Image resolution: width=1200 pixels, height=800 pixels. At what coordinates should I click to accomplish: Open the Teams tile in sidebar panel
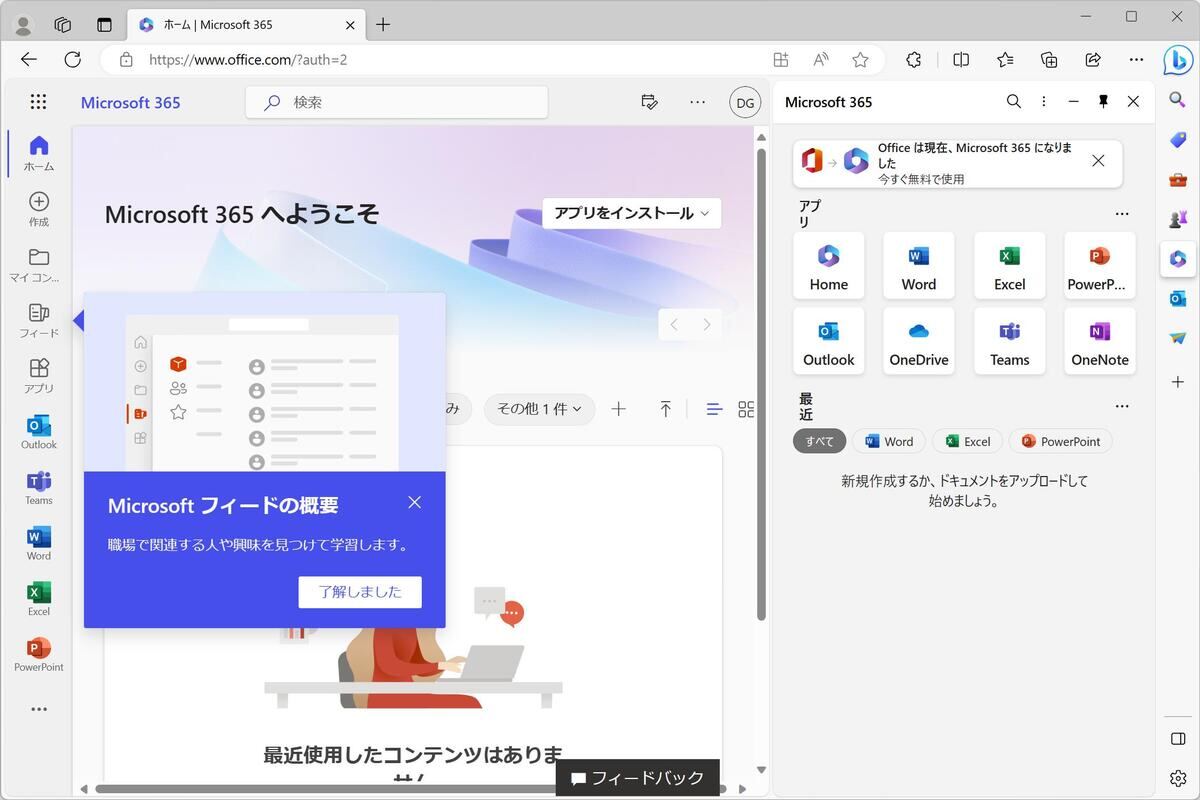1010,341
